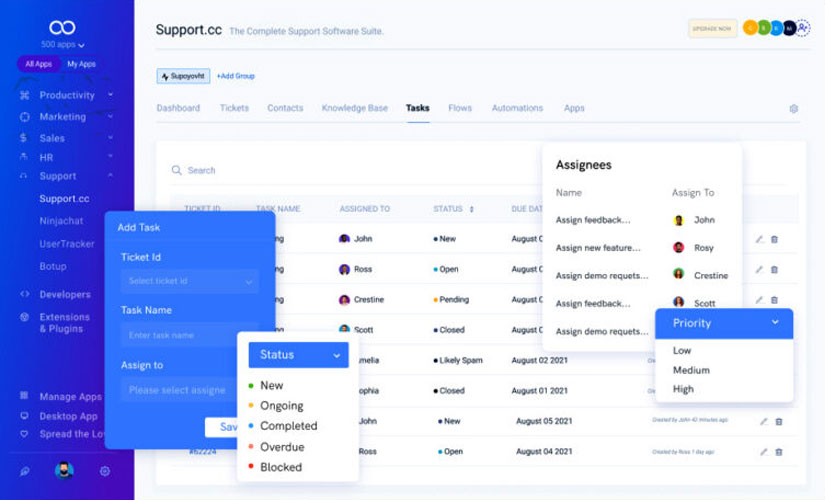Open Desktop App link
Screen dimensions: 825x500
[x=68, y=416]
